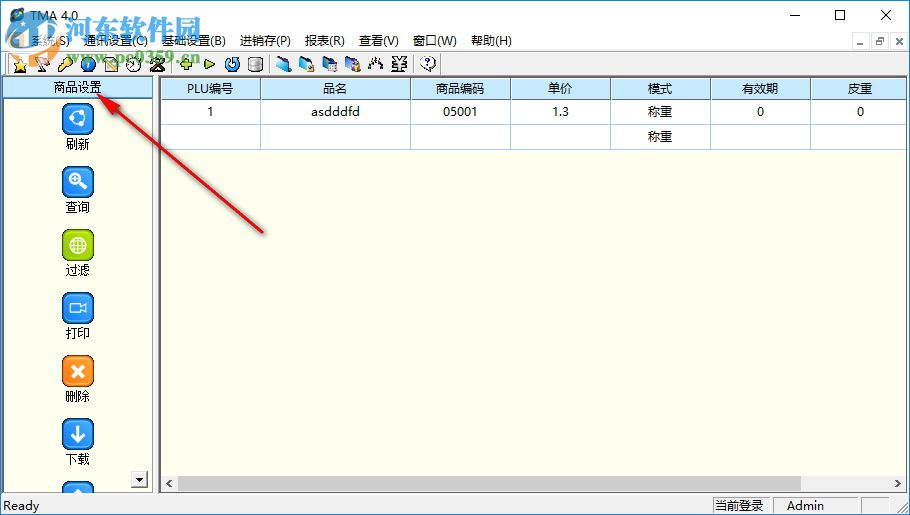Click the blue folder icon right of plain folder
The image size is (910, 515).
306,64
